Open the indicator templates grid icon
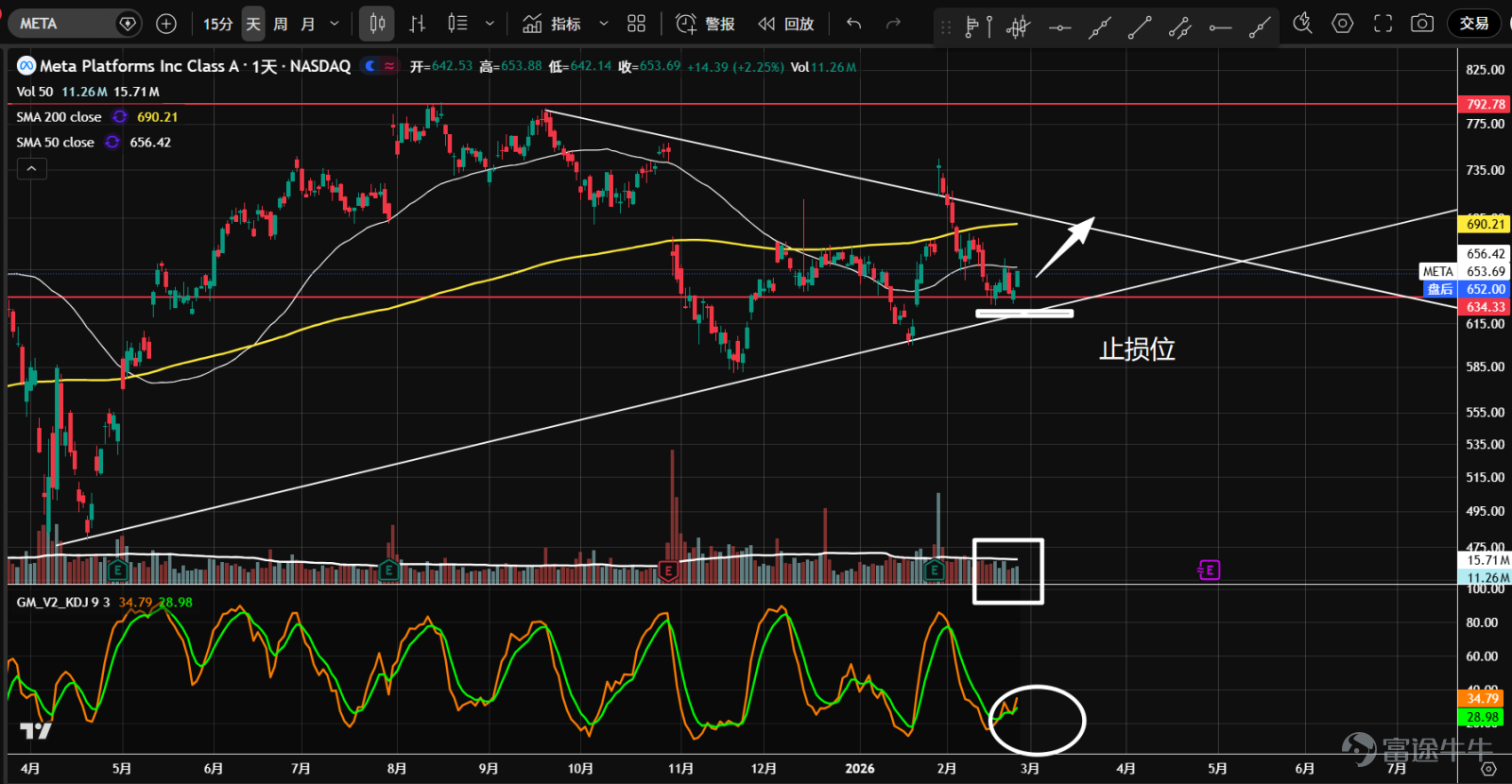Image resolution: width=1512 pixels, height=784 pixels. point(637,24)
